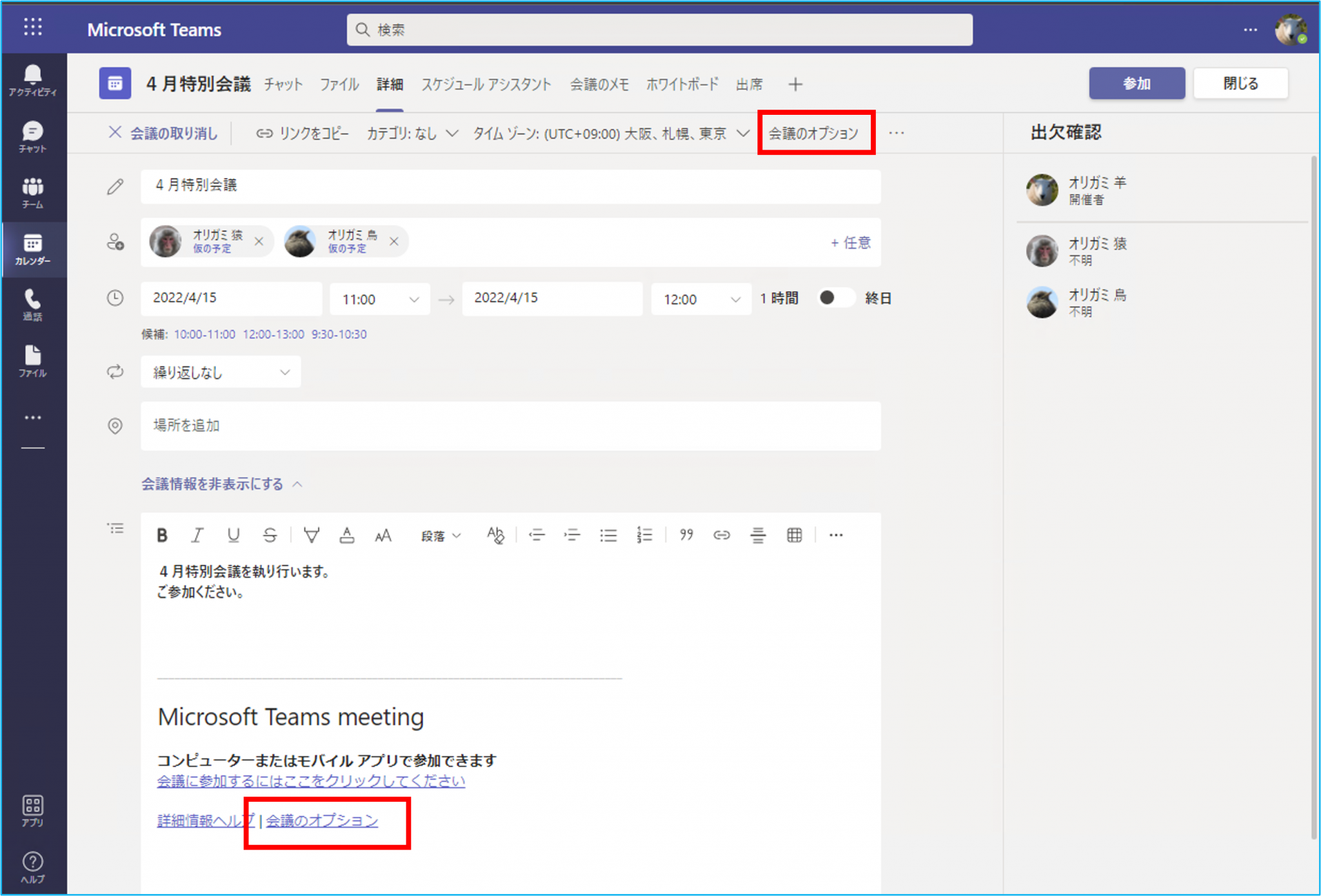
Task: Open Calendar (カレンダー) in sidebar
Action: click(33, 250)
